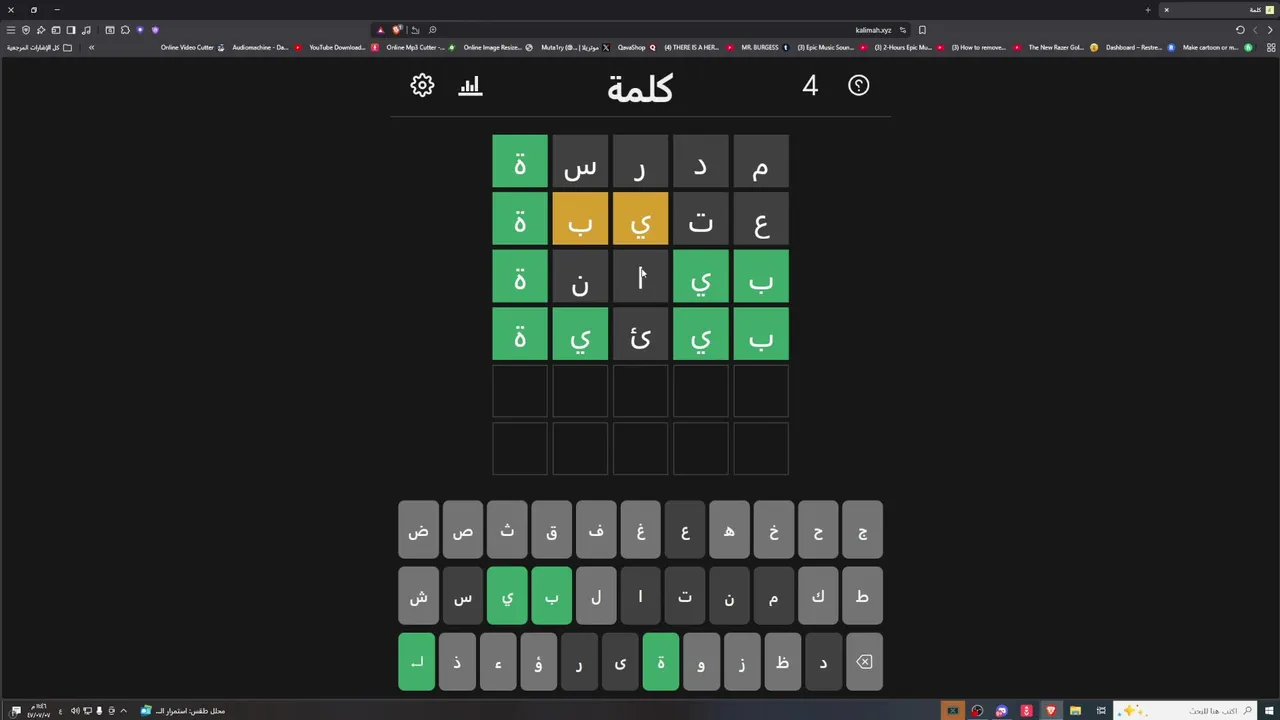Open the taskbar volume icon

click(x=76, y=711)
